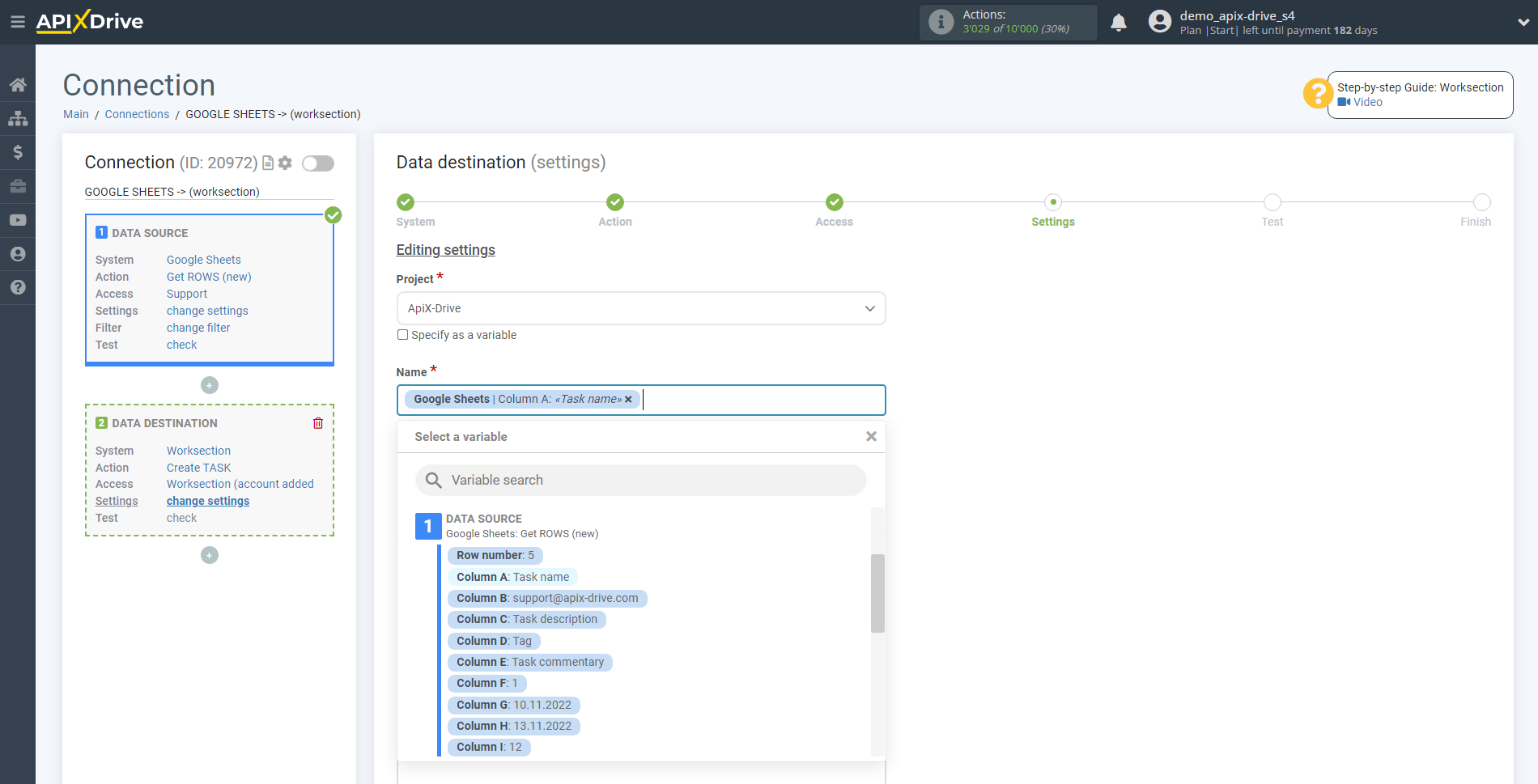The image size is (1538, 784).
Task: Click the variable list scrollbar
Action: pyautogui.click(x=877, y=593)
